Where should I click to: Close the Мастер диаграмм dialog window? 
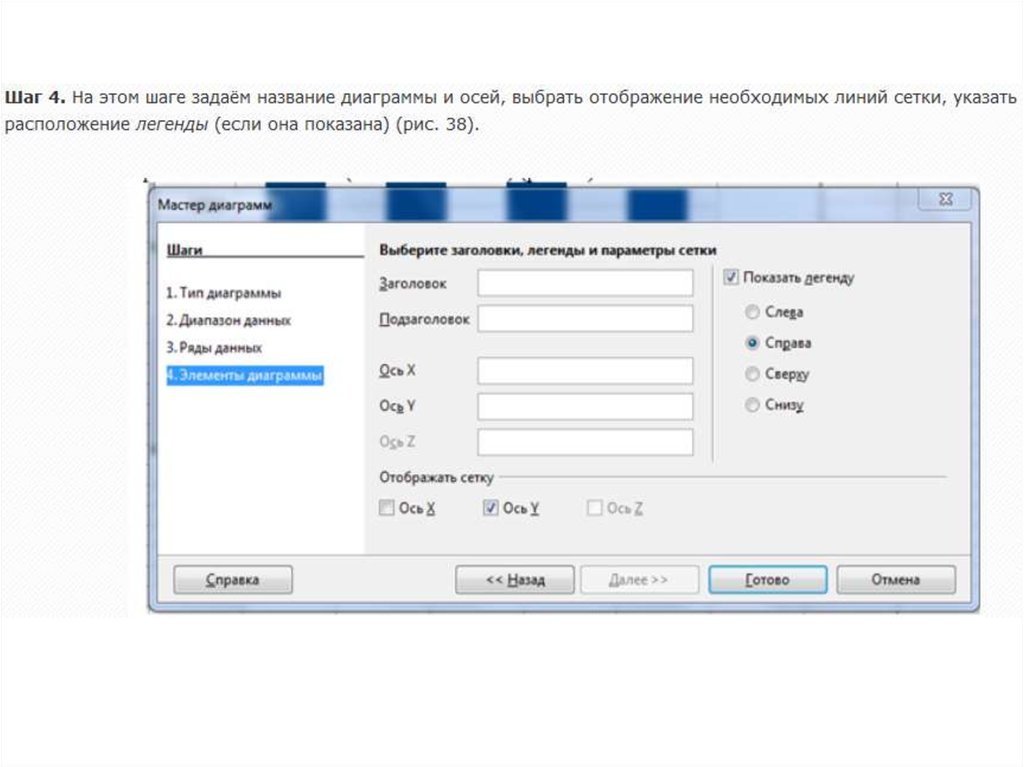944,201
